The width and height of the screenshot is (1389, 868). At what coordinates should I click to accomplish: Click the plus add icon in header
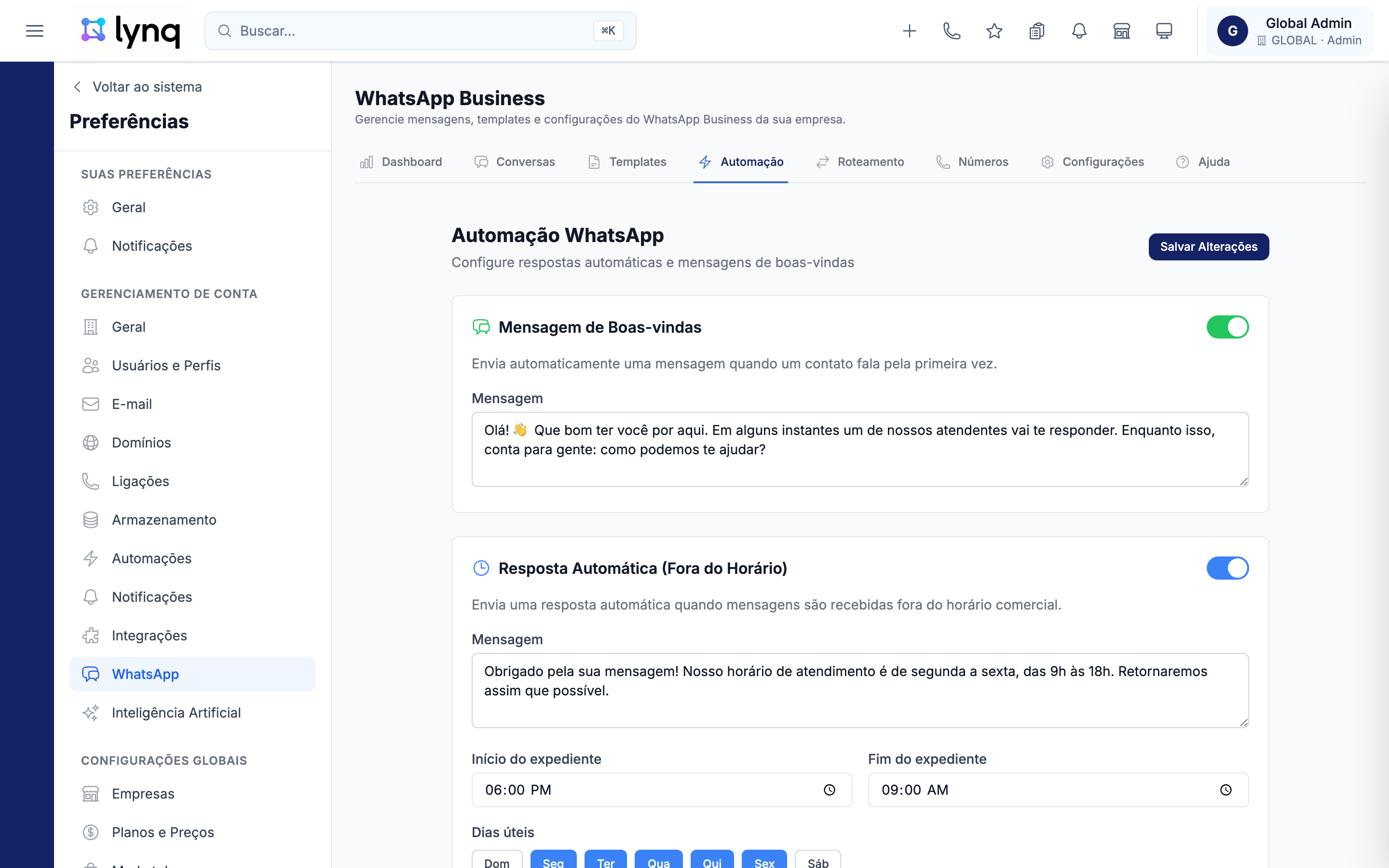909,31
